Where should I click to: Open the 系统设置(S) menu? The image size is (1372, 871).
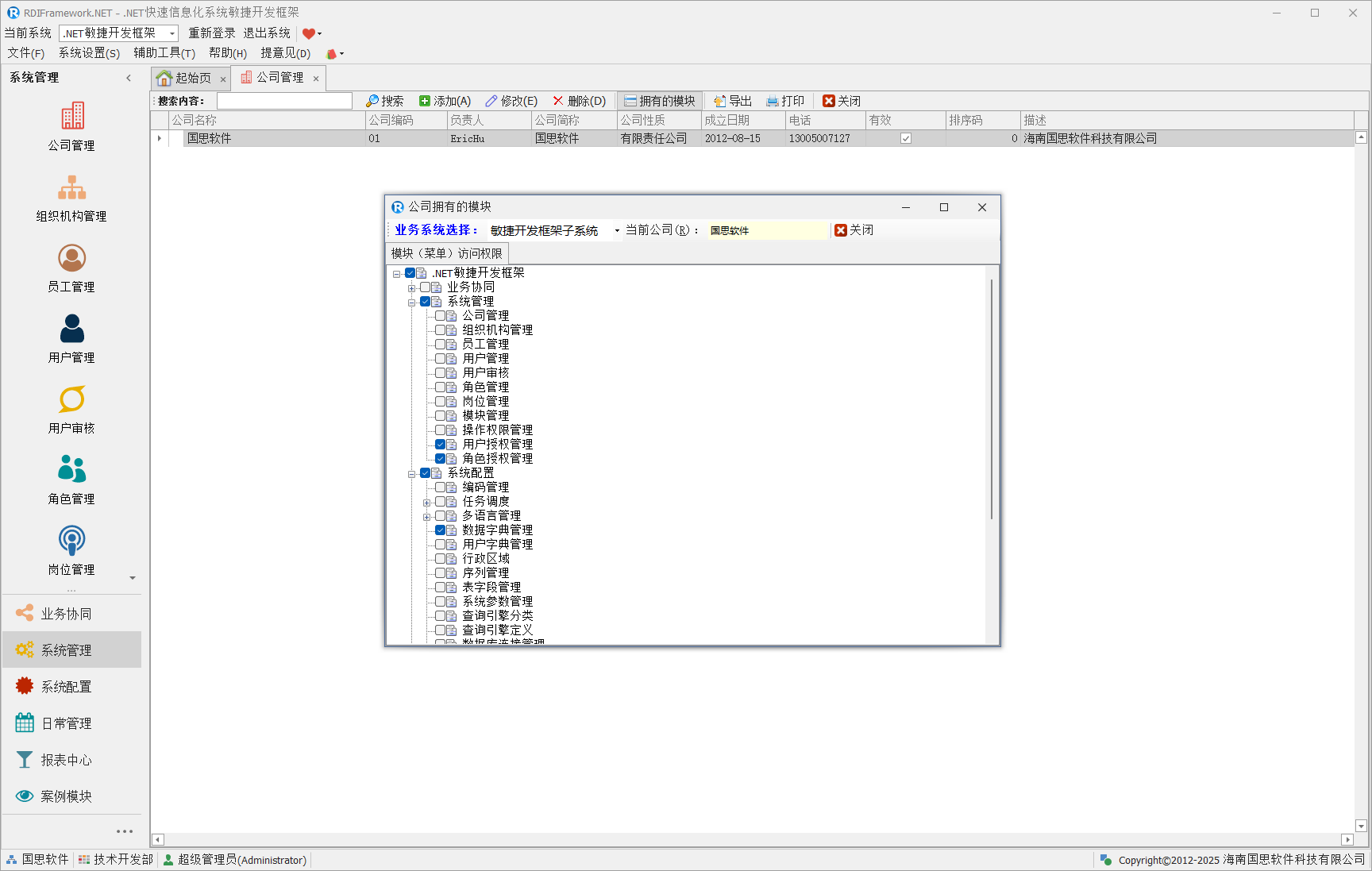pos(89,53)
